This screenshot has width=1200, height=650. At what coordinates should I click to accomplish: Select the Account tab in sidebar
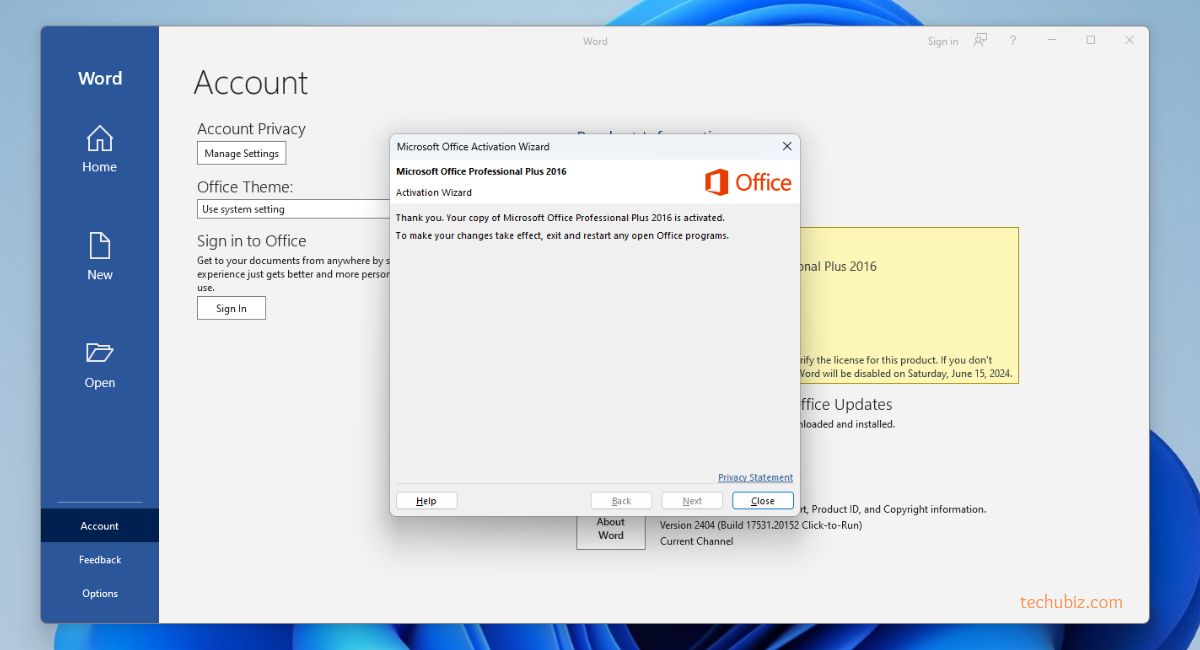click(x=99, y=526)
